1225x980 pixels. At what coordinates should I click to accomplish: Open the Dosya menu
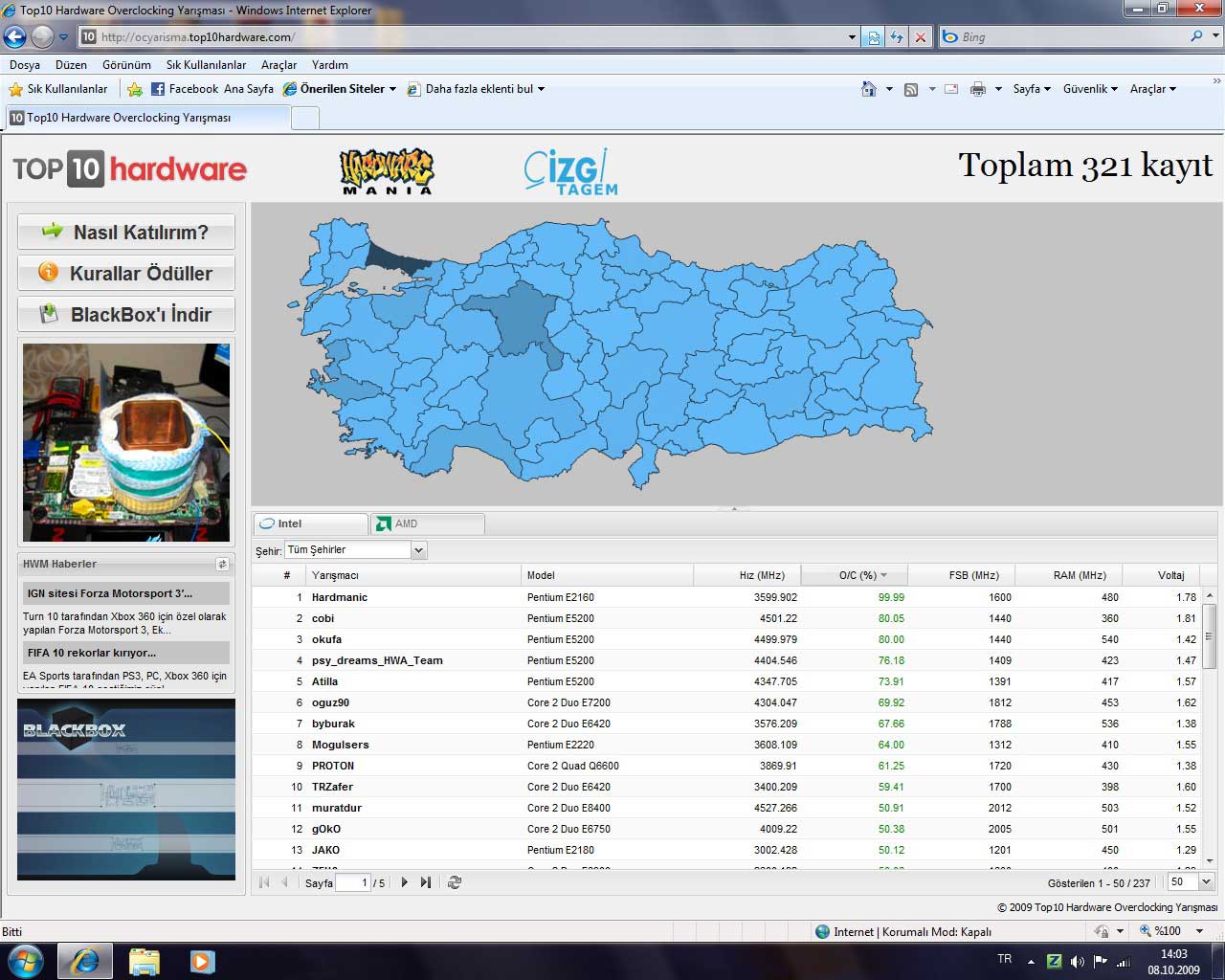click(25, 65)
